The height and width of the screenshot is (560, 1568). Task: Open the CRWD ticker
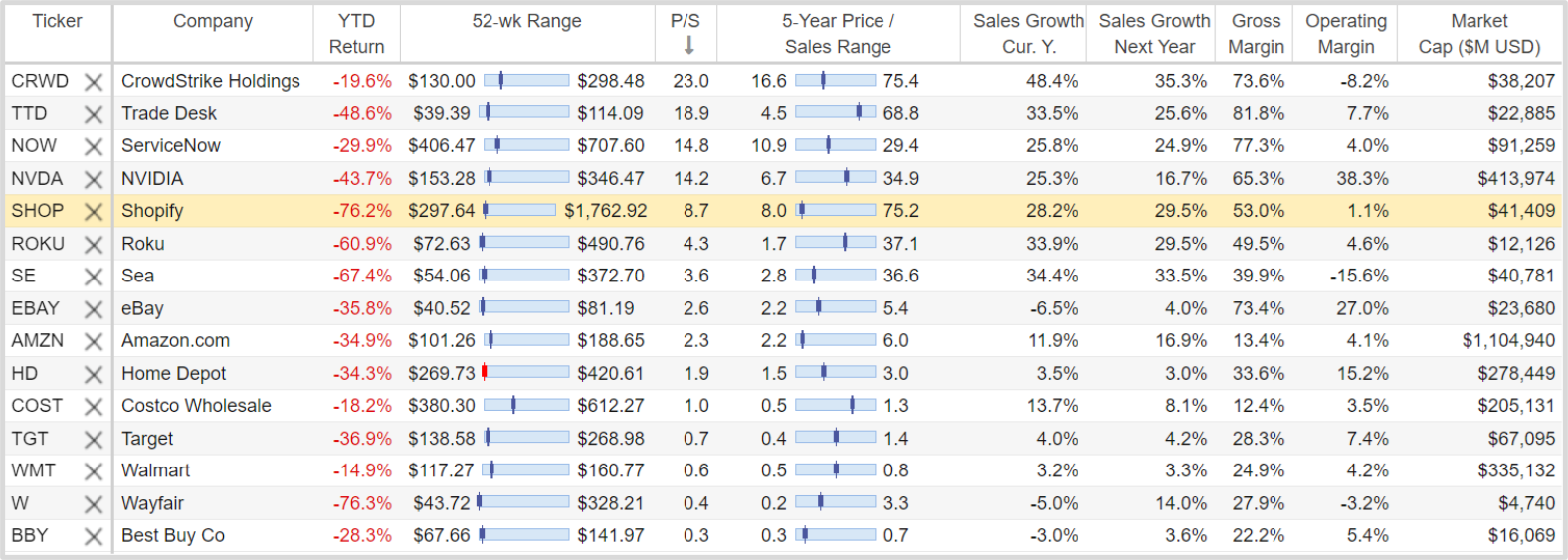(x=40, y=81)
